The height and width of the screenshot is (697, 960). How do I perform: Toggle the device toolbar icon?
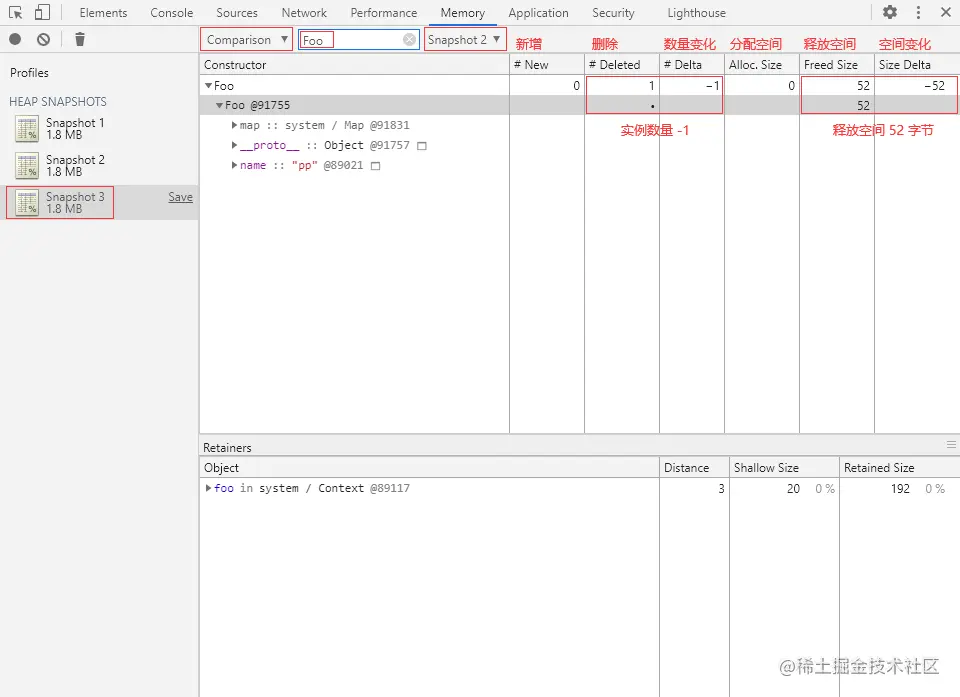(42, 12)
